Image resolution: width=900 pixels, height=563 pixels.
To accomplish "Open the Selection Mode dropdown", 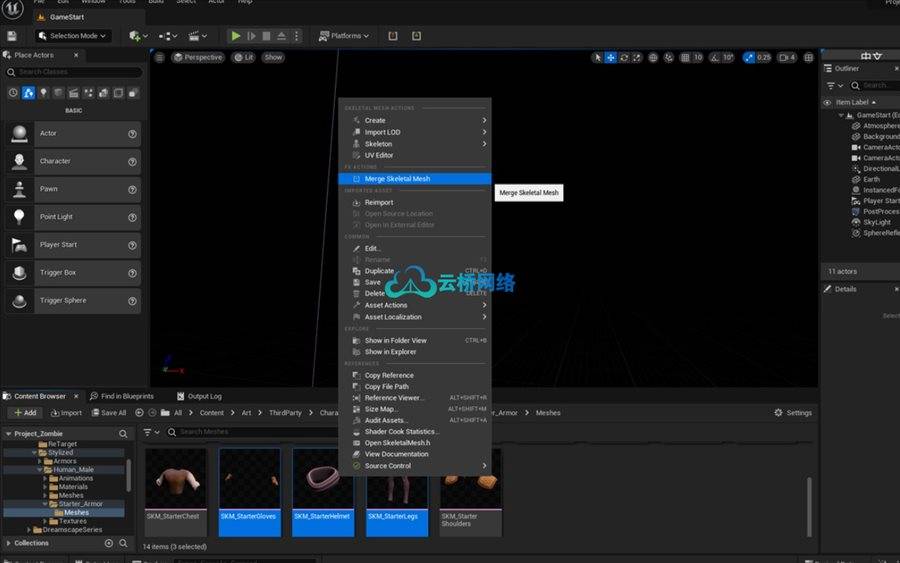I will 70,36.
